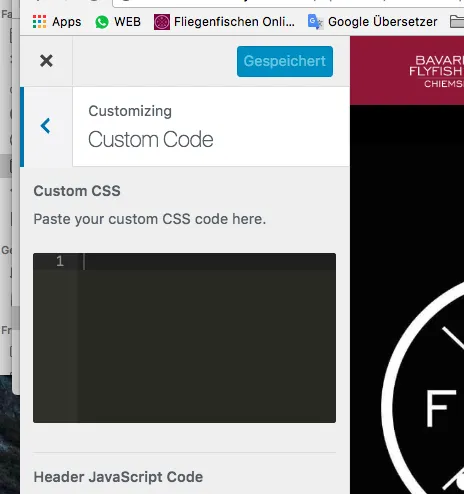The height and width of the screenshot is (494, 464).
Task: Close the Customizer with the X icon
Action: click(x=46, y=61)
